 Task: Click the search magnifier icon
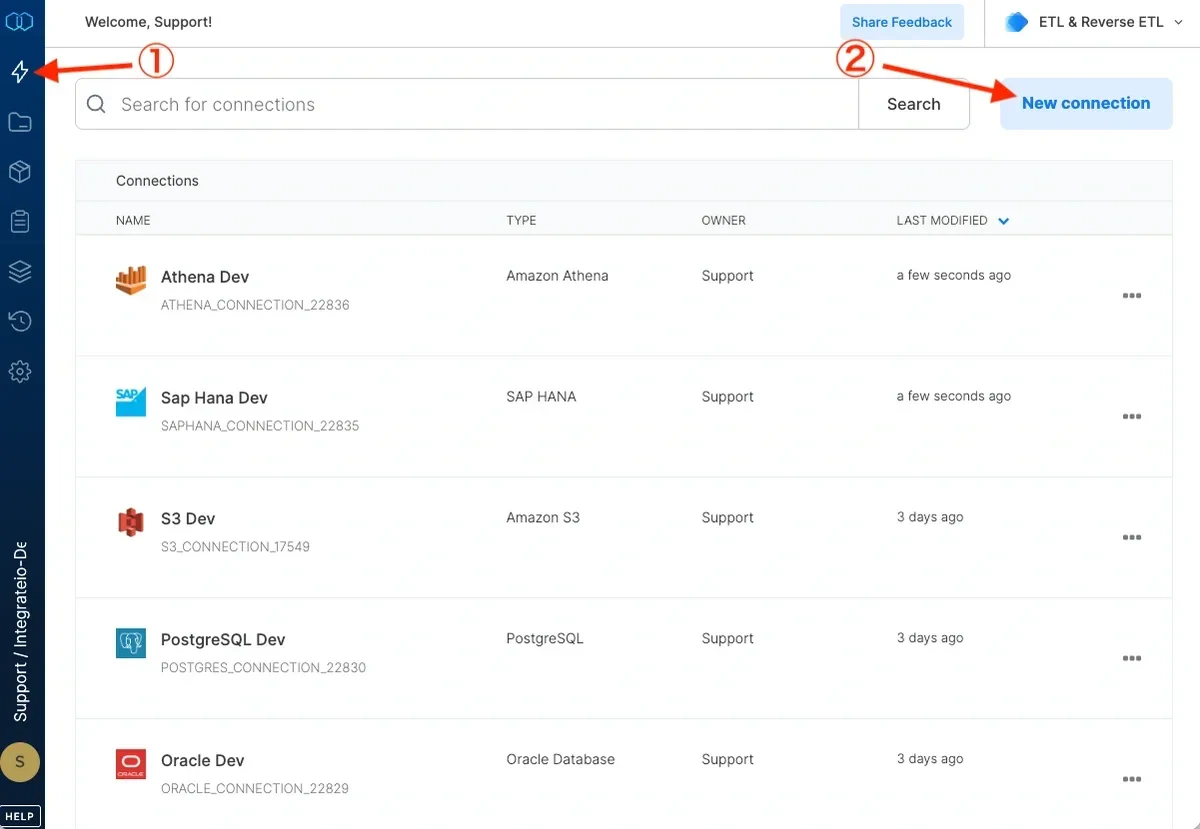pos(95,104)
